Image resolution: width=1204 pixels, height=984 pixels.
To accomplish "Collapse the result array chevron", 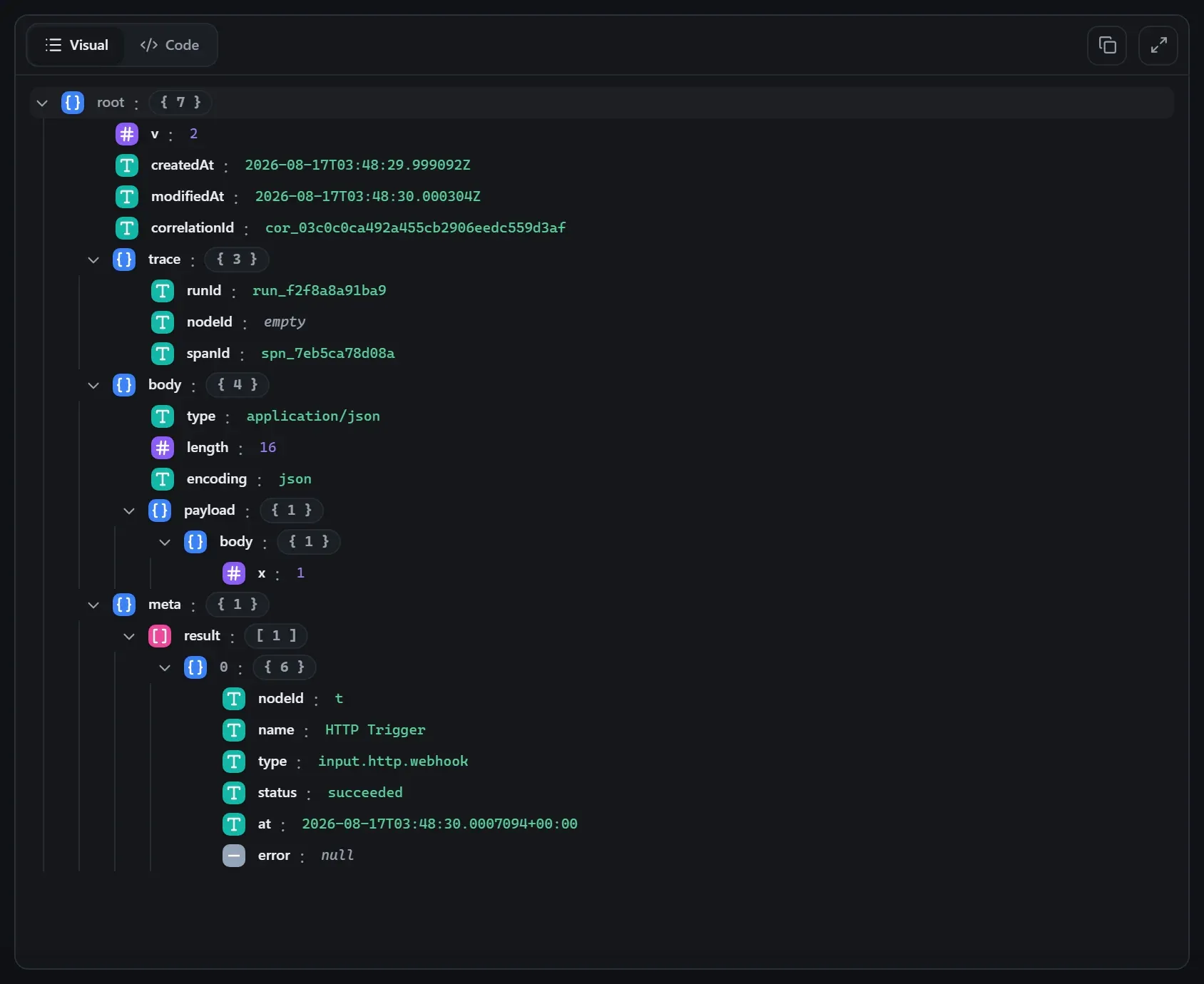I will click(129, 636).
